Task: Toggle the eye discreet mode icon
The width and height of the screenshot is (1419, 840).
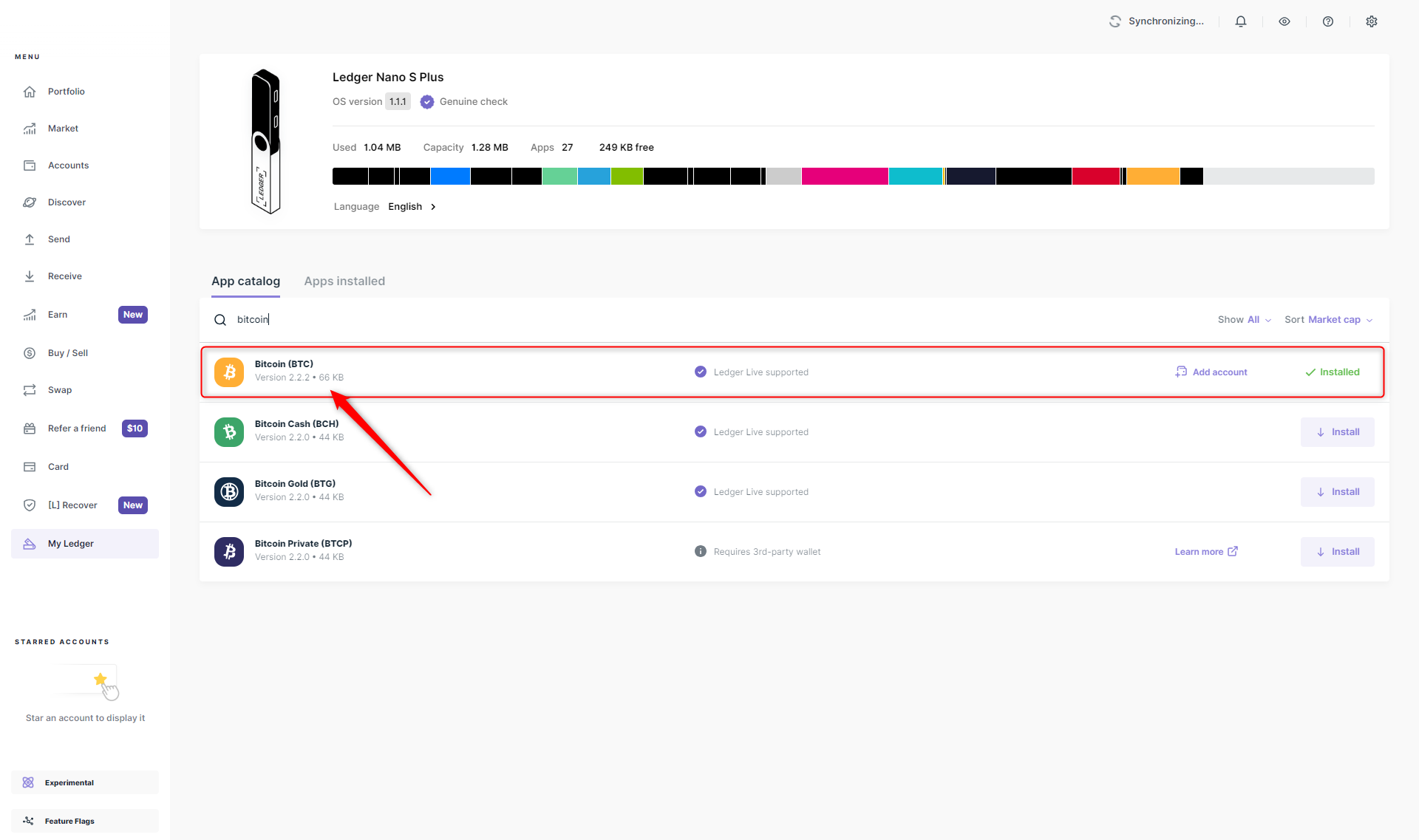Action: coord(1284,21)
